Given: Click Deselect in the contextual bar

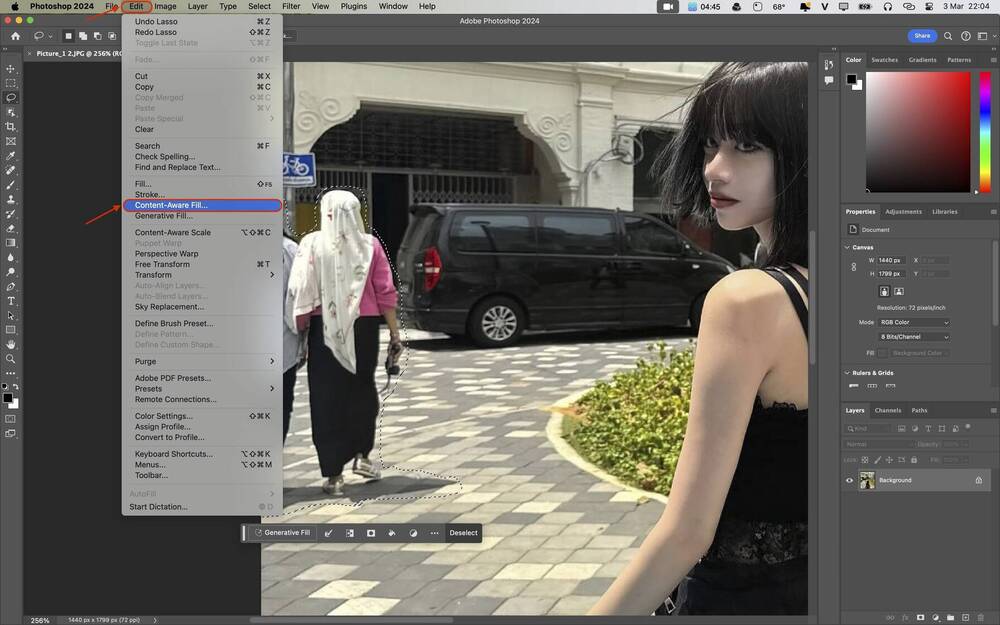Looking at the screenshot, I should 463,533.
